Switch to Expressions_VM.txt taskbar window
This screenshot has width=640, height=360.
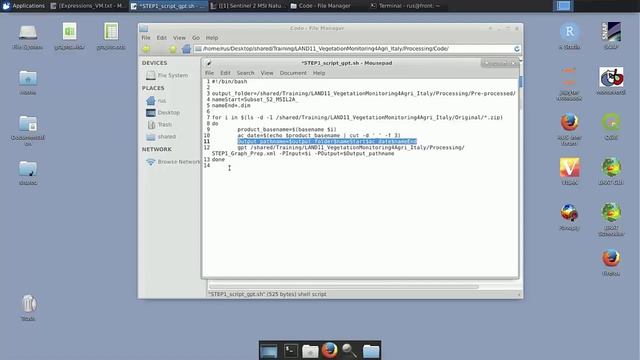88,6
